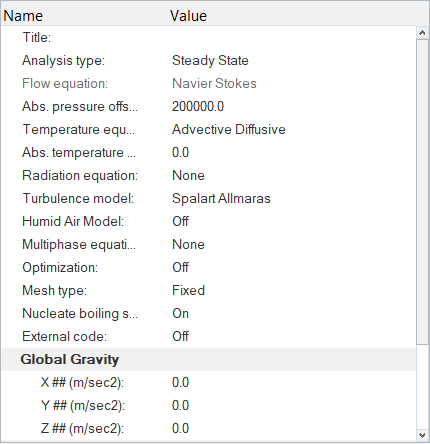This screenshot has height=444, width=430.
Task: Change Turbulence model Spalart Allmaras value
Action: pyautogui.click(x=293, y=198)
